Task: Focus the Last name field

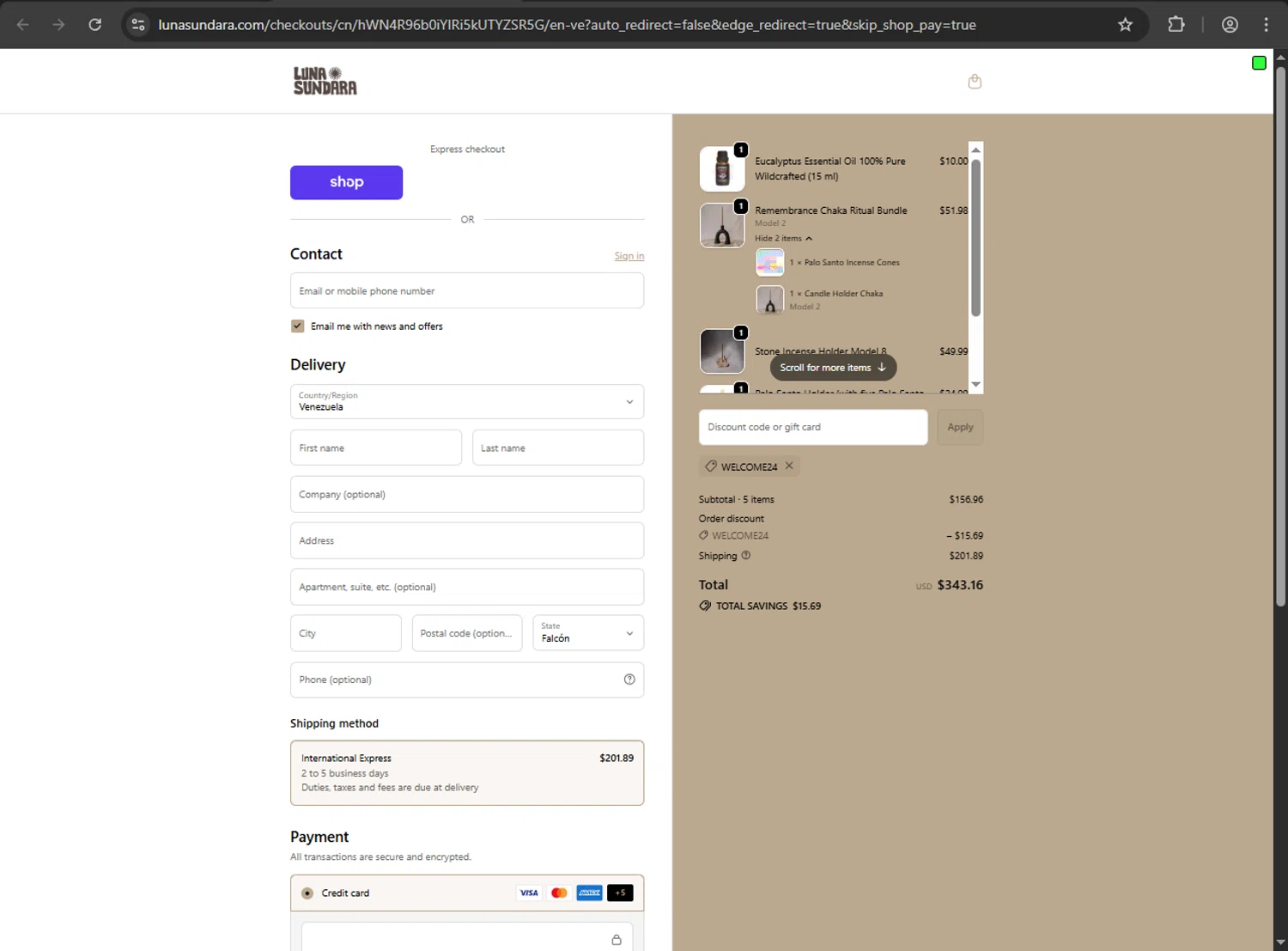Action: 558,448
